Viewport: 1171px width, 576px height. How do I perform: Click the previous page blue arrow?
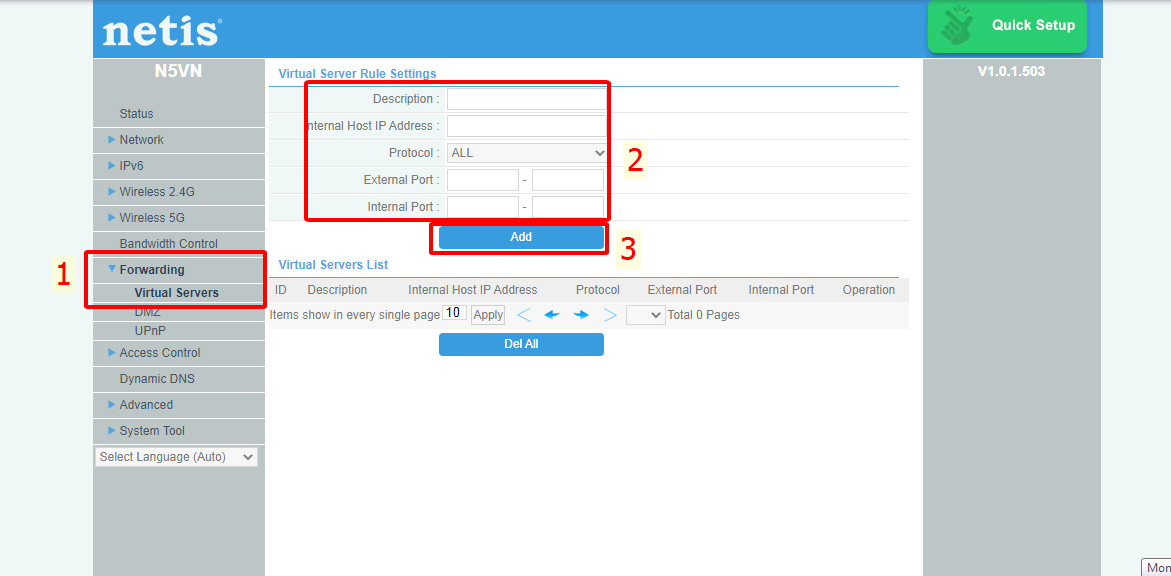point(551,314)
